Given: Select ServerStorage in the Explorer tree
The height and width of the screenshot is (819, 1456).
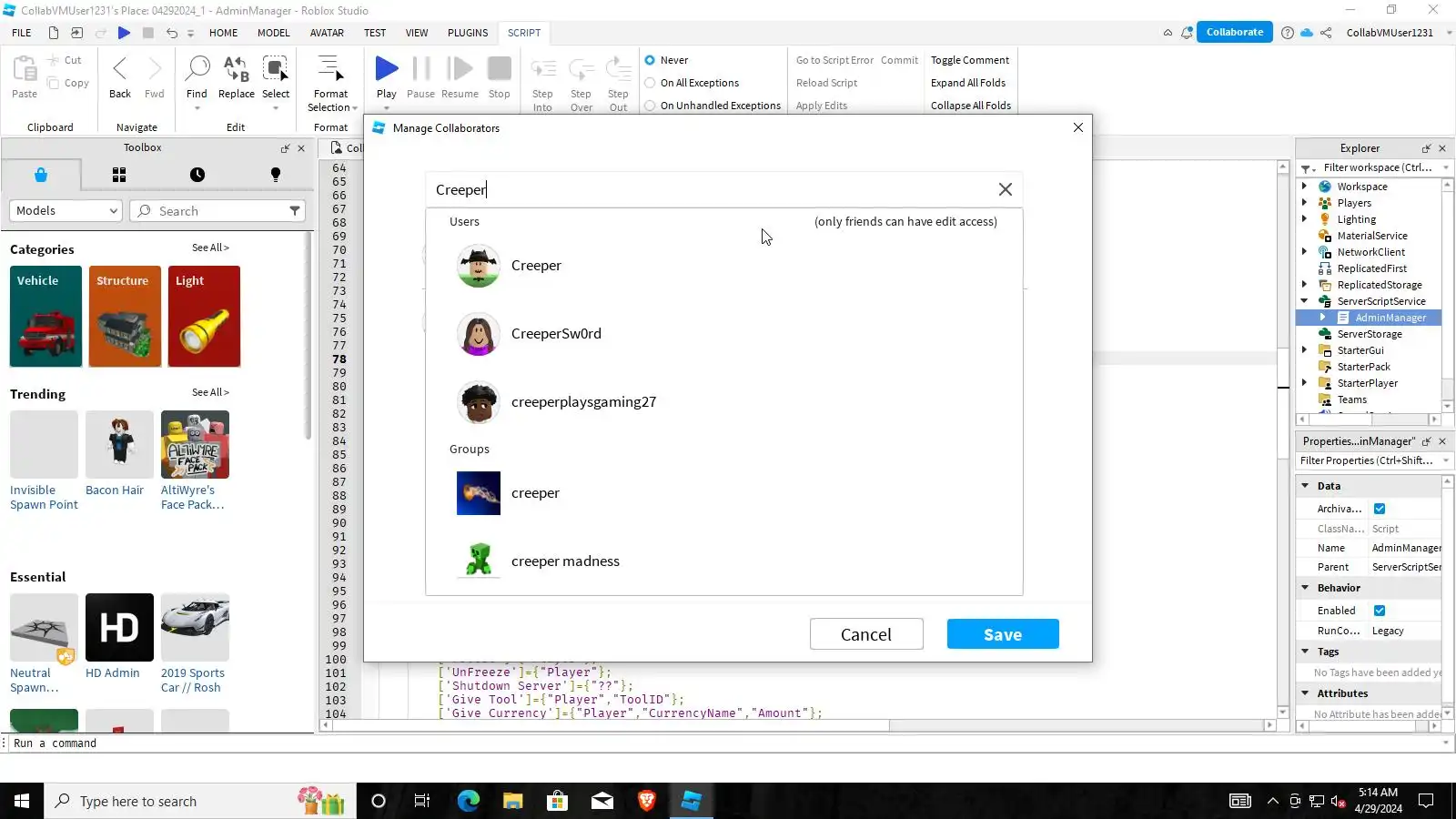Looking at the screenshot, I should coord(1369,334).
